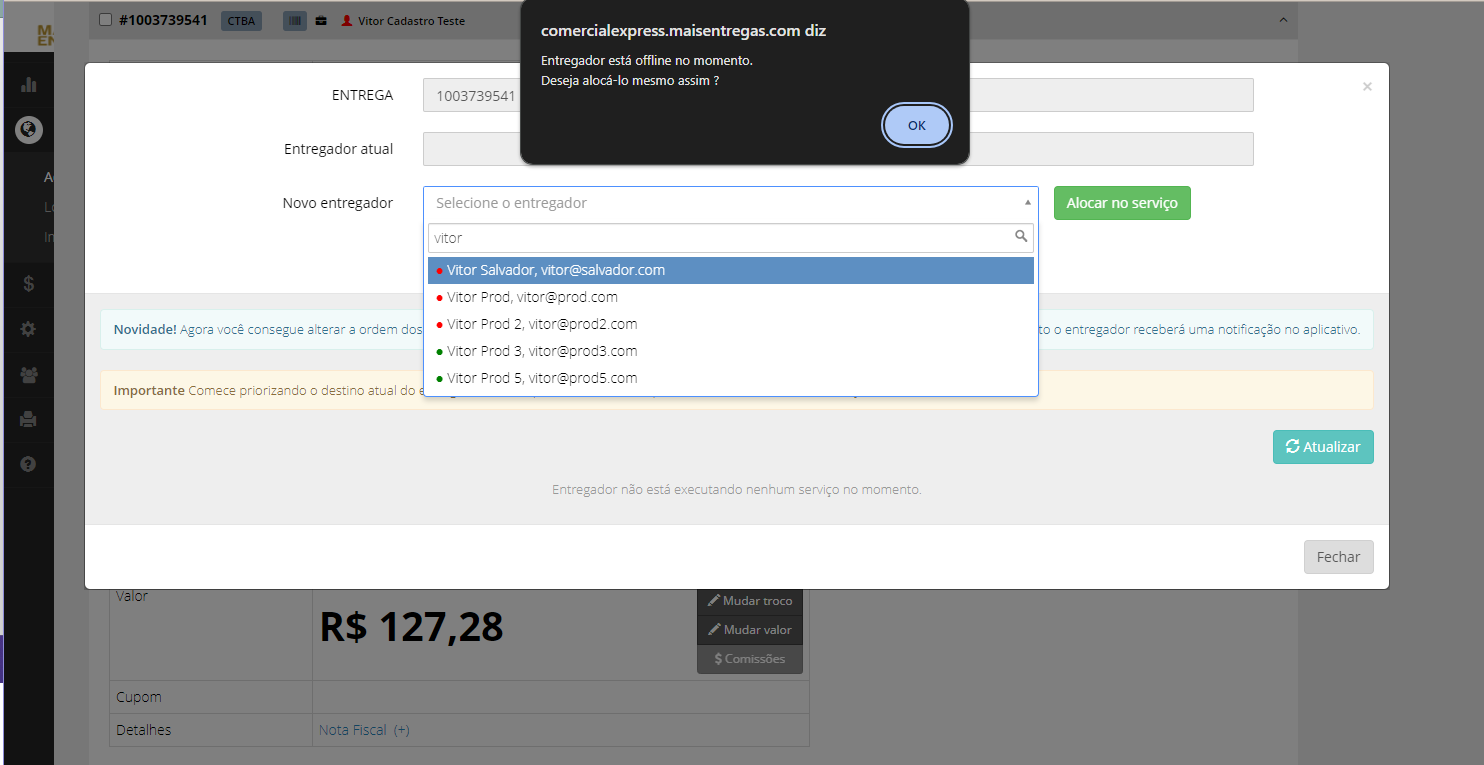The width and height of the screenshot is (1484, 765).
Task: Open the 'Selecione o entregador' dropdown
Action: 731,203
